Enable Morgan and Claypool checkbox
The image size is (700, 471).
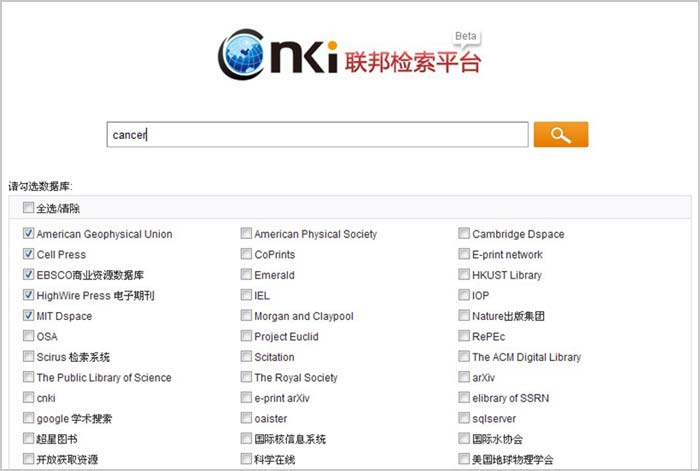pos(246,315)
